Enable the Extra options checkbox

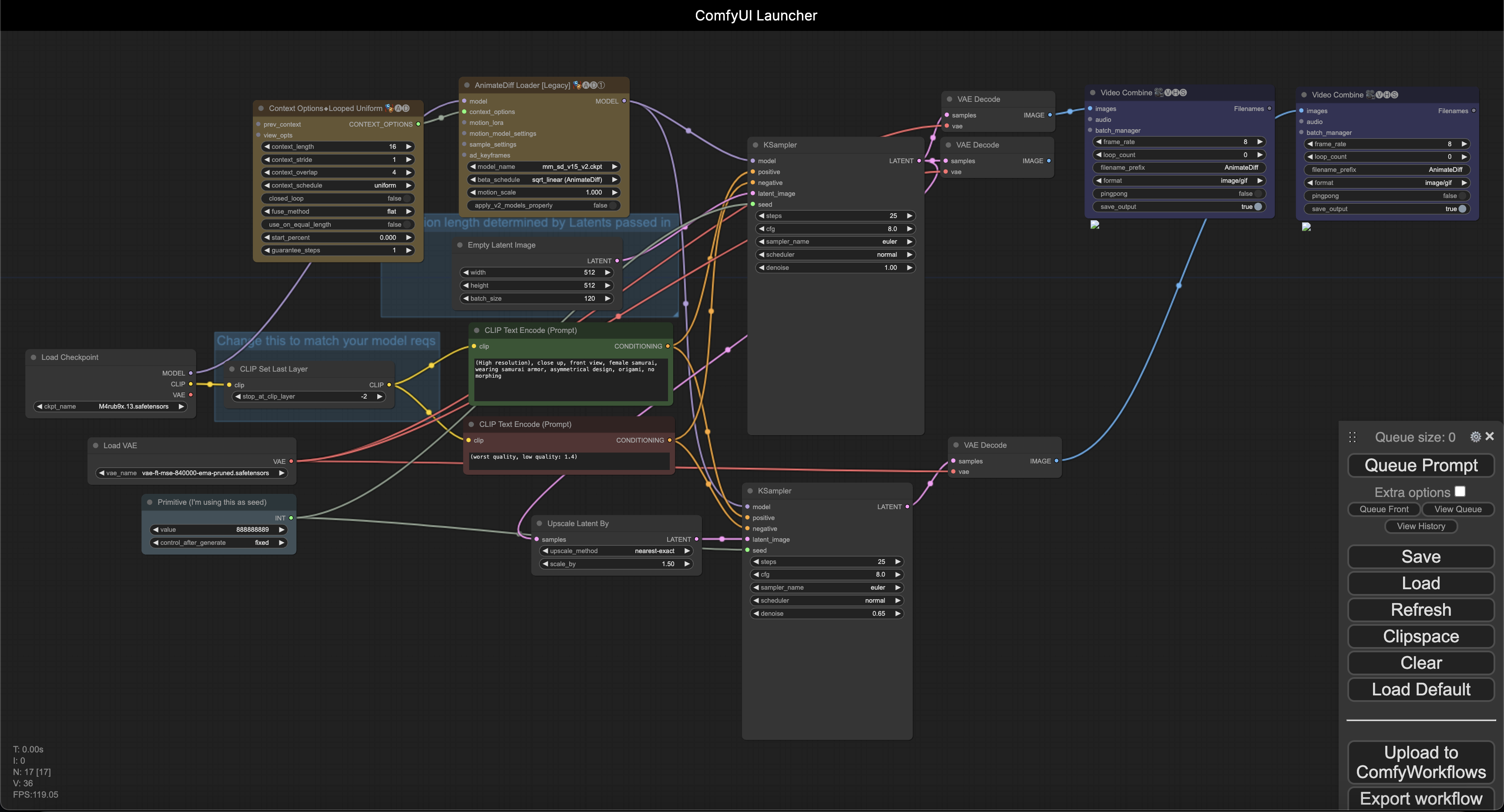click(1460, 492)
